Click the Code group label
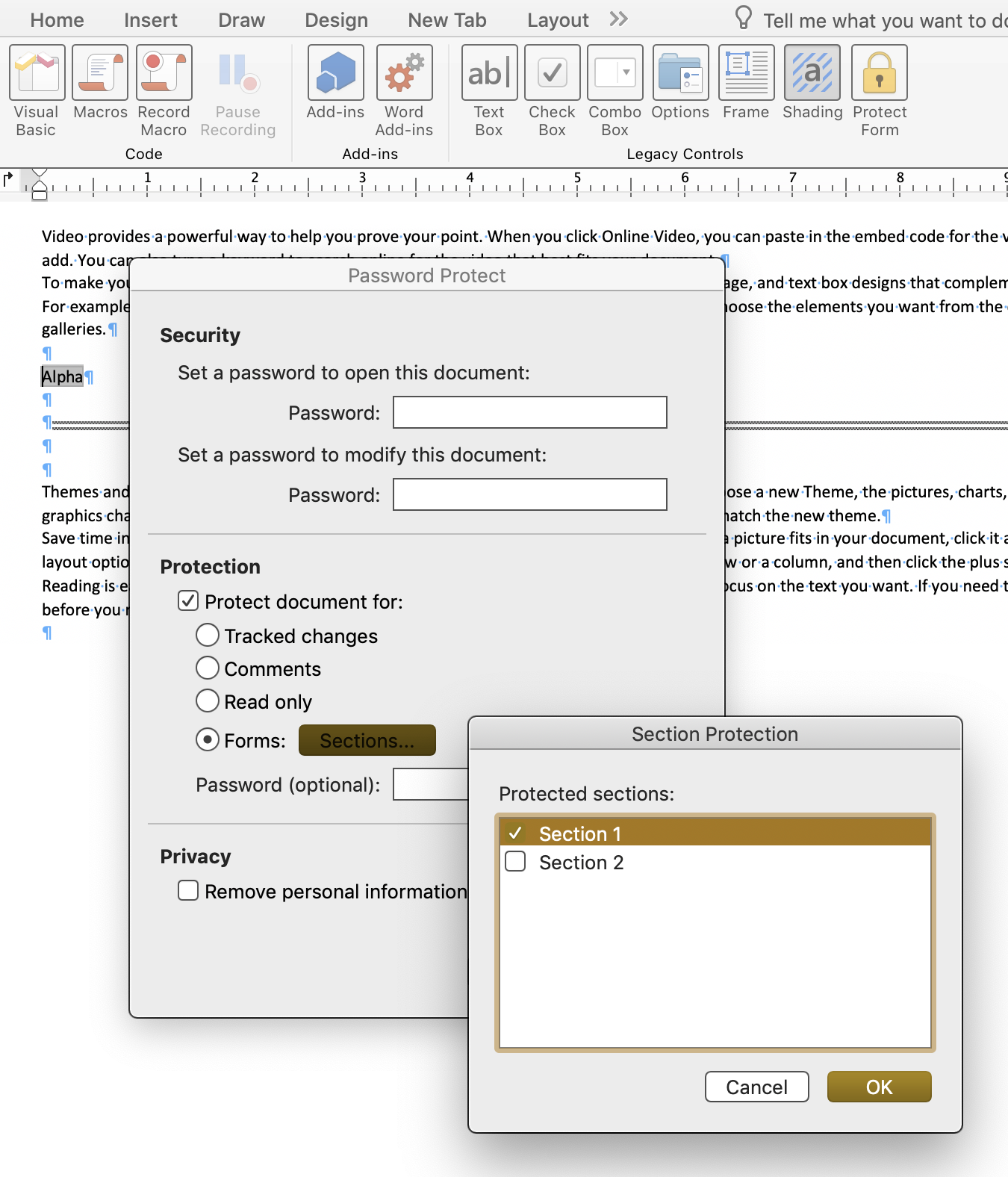Image resolution: width=1008 pixels, height=1177 pixels. click(143, 154)
